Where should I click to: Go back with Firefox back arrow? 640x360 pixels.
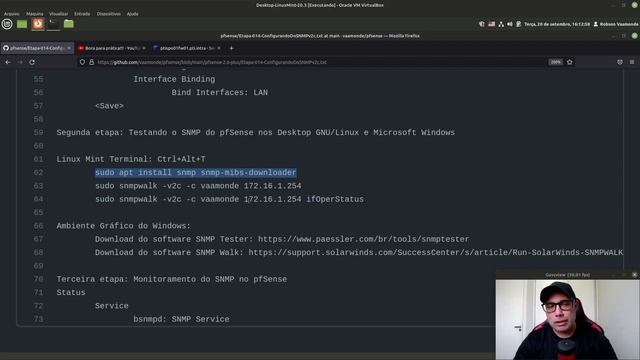coord(8,62)
